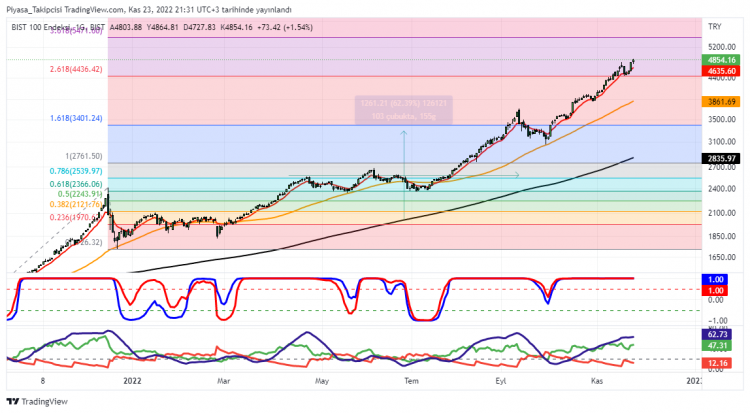Viewport: 750px width, 413px height.
Task: Click the K4854.16 close value
Action: point(236,27)
